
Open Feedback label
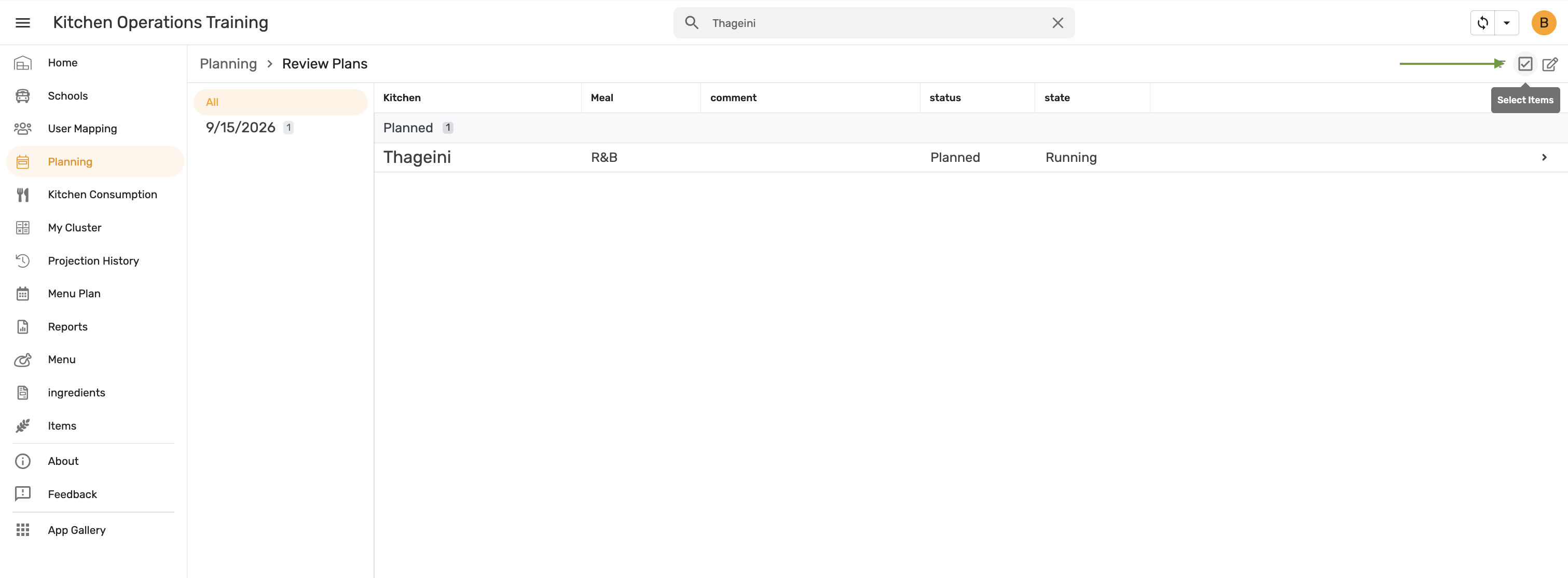click(x=73, y=494)
